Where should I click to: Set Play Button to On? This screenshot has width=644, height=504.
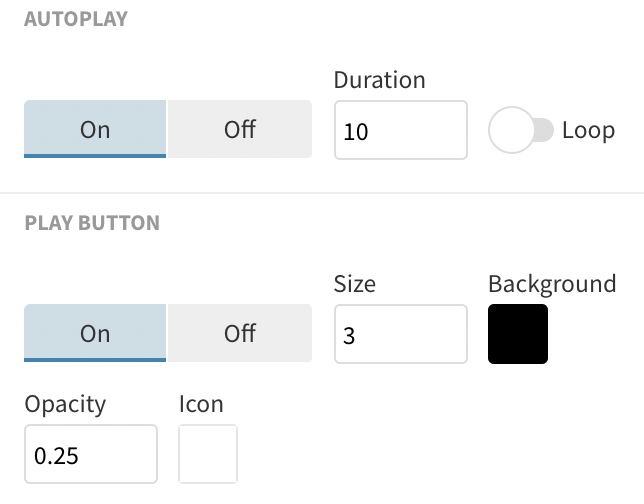pyautogui.click(x=95, y=333)
